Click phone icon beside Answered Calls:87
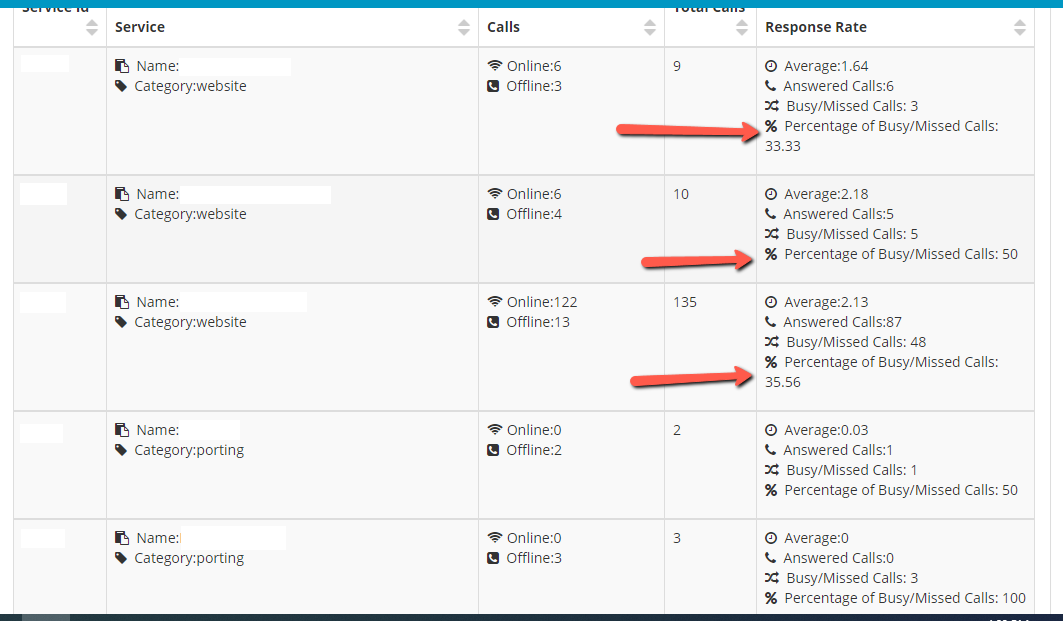The width and height of the screenshot is (1063, 621). (770, 322)
